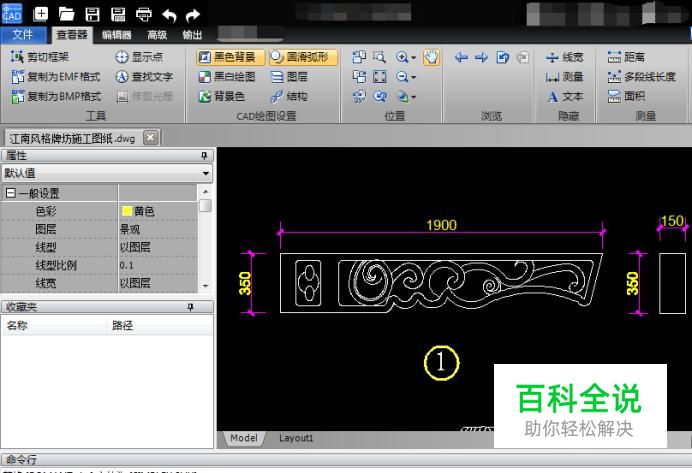Image resolution: width=692 pixels, height=473 pixels.
Task: Open the zoom in dropdown arrow
Action: (x=414, y=58)
